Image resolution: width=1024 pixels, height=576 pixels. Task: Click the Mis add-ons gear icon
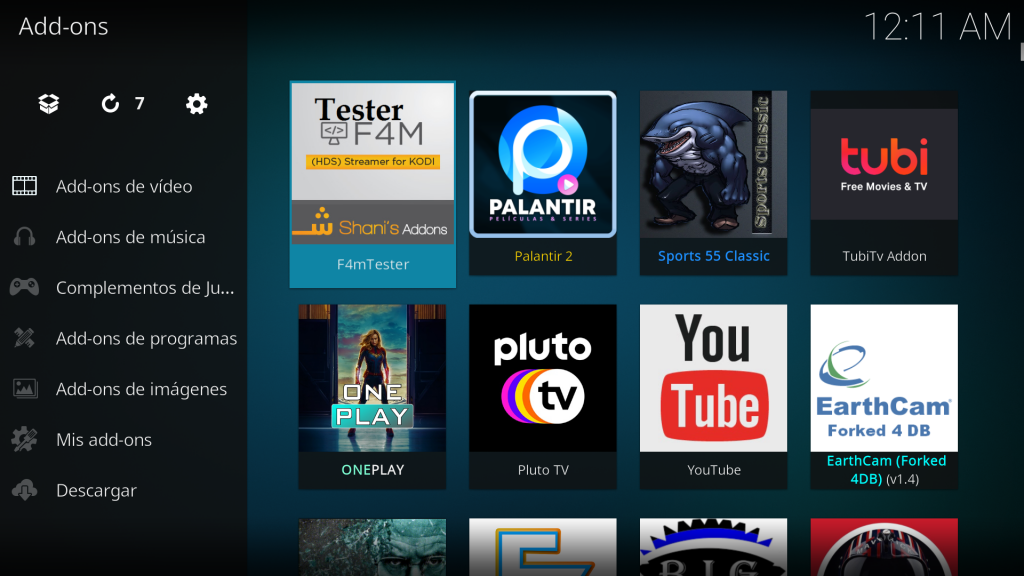[x=24, y=440]
